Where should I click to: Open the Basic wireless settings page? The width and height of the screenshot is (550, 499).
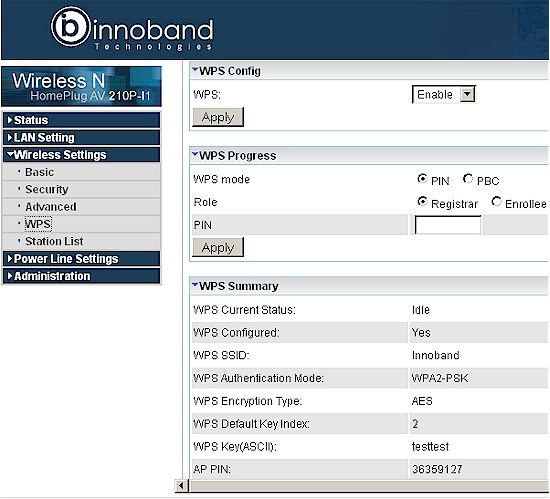[39, 172]
